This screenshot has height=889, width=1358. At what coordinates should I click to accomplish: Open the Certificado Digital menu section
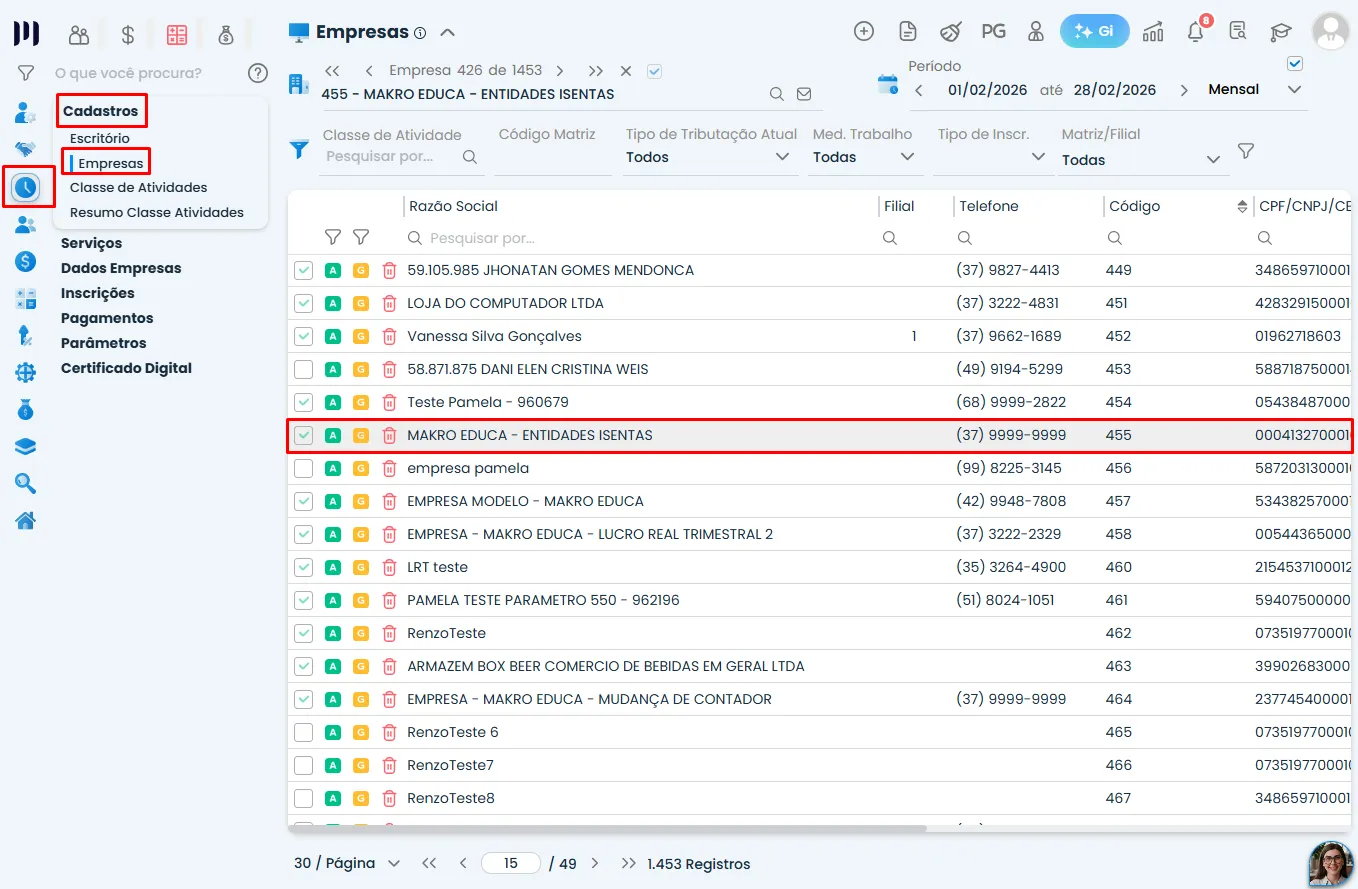[126, 368]
